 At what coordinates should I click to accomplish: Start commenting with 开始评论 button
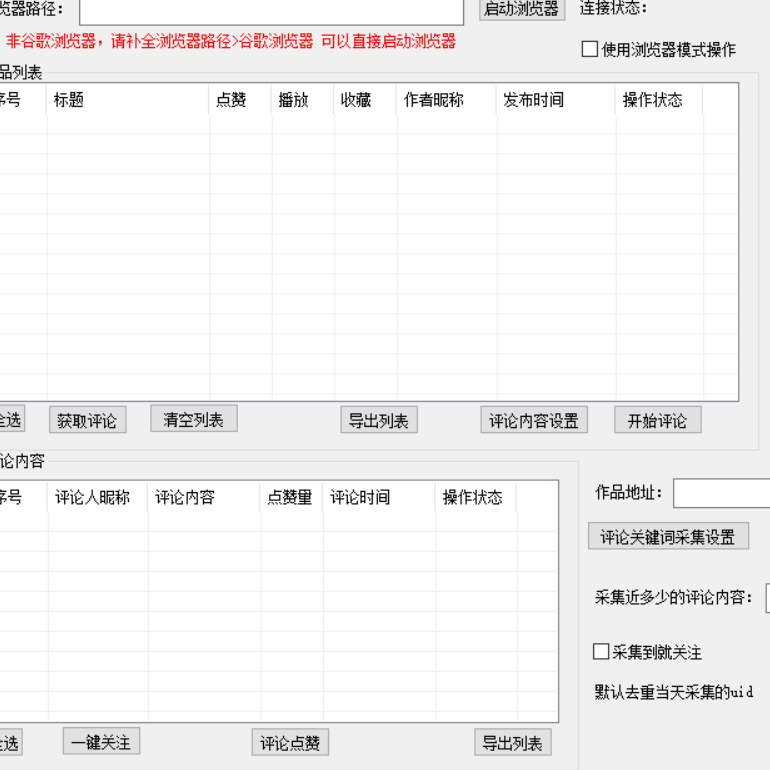click(x=657, y=421)
